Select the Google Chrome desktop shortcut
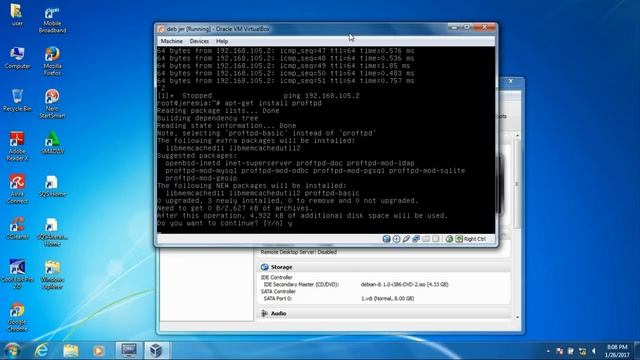The width and height of the screenshot is (640, 360). pos(17,317)
